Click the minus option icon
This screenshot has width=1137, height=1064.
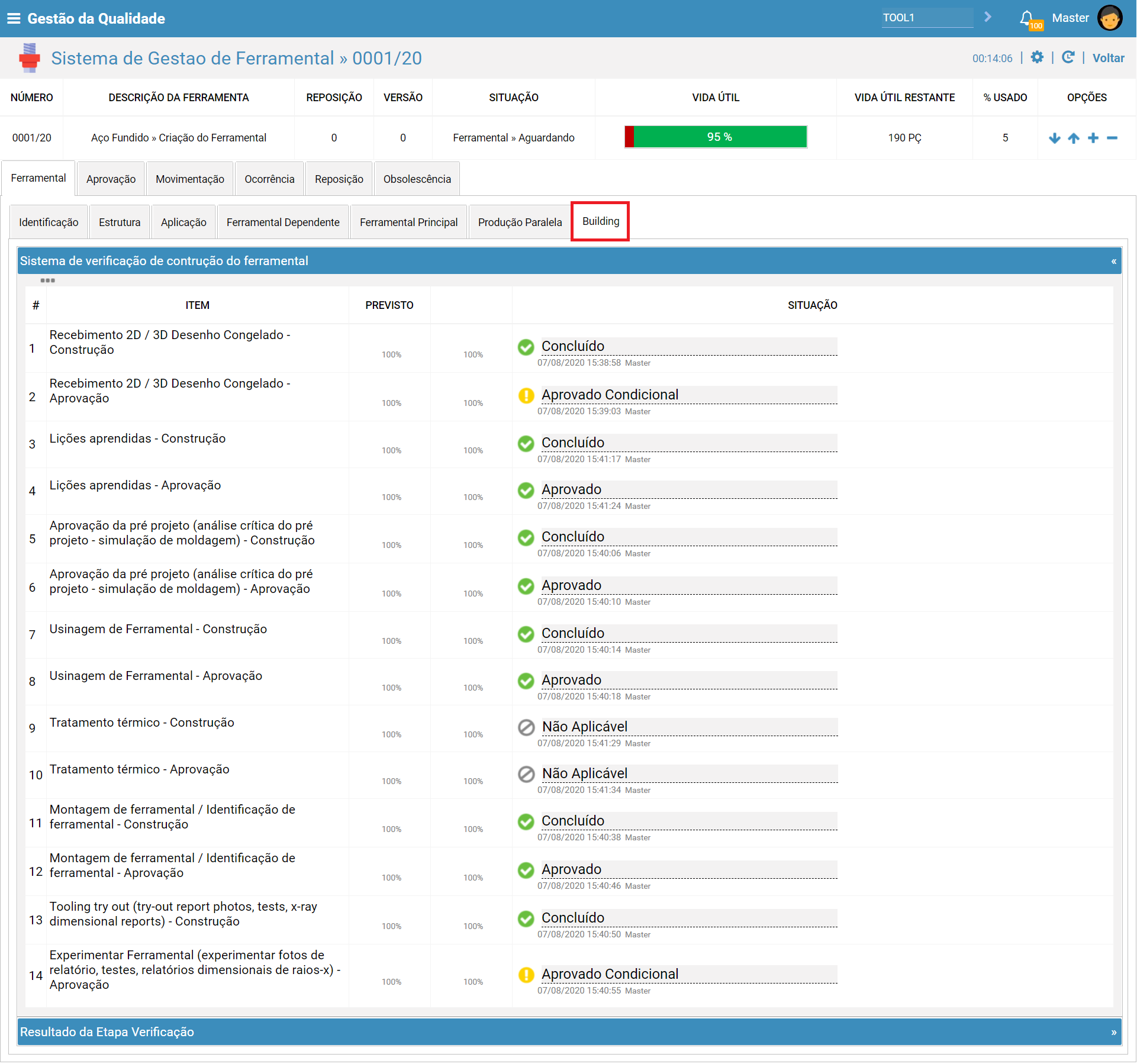1112,138
